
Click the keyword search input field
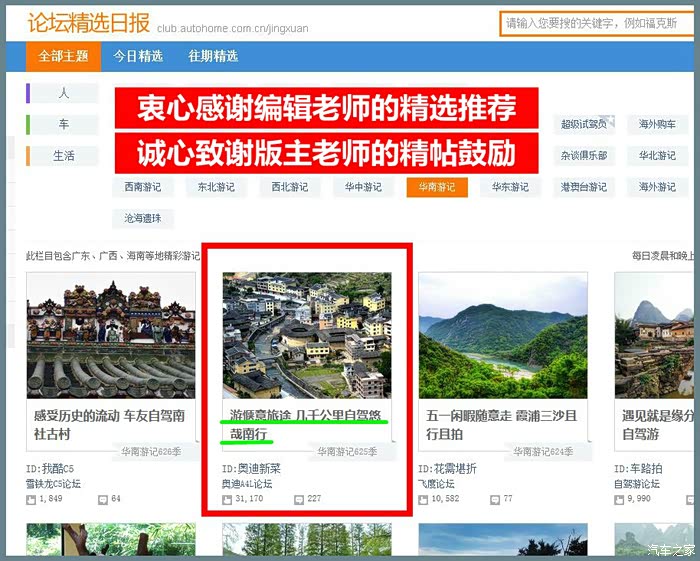coord(597,23)
